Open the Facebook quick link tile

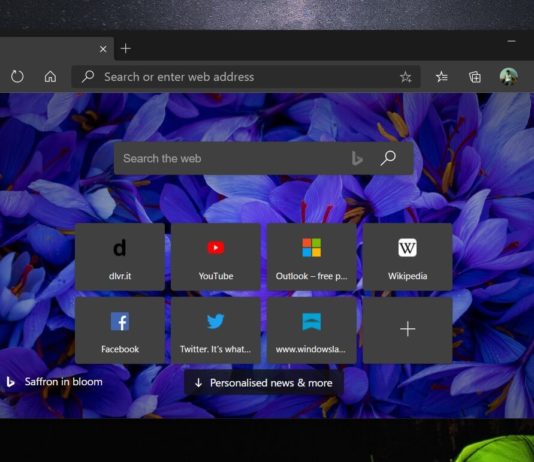[120, 330]
